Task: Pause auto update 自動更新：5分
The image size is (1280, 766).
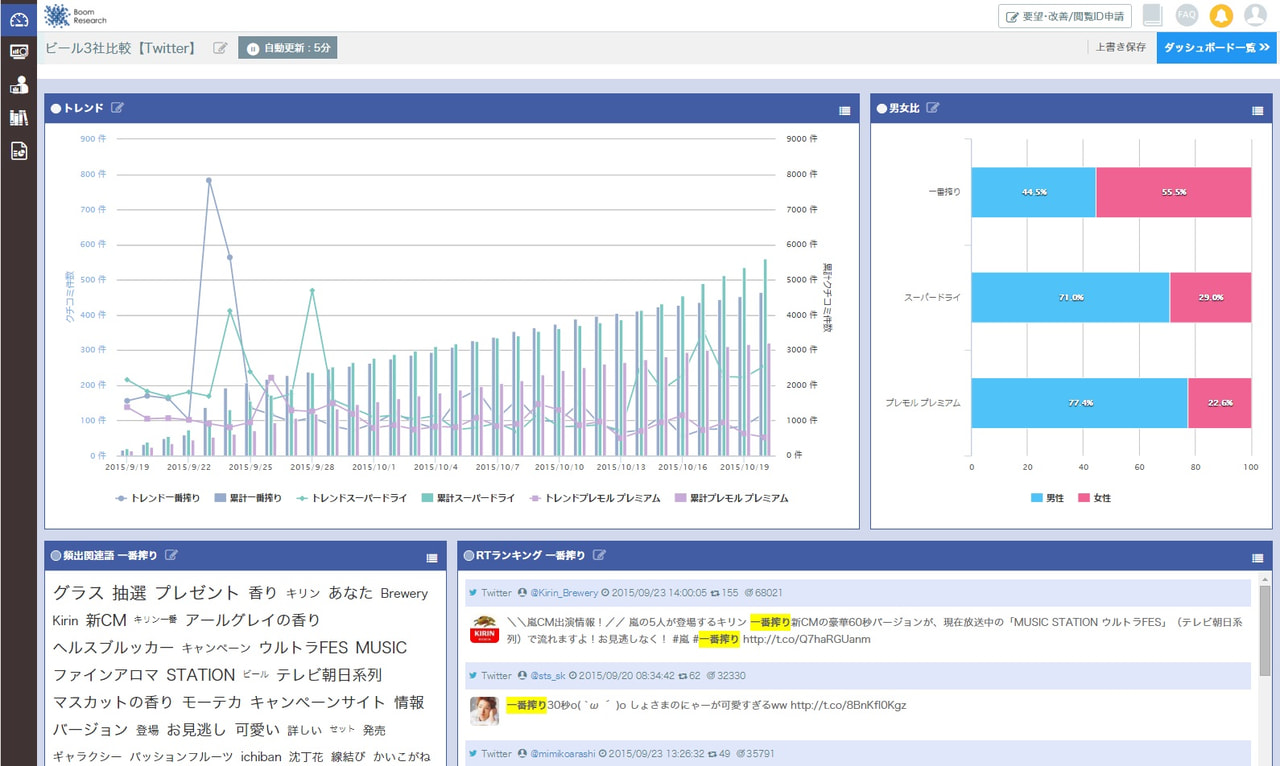Action: [287, 48]
